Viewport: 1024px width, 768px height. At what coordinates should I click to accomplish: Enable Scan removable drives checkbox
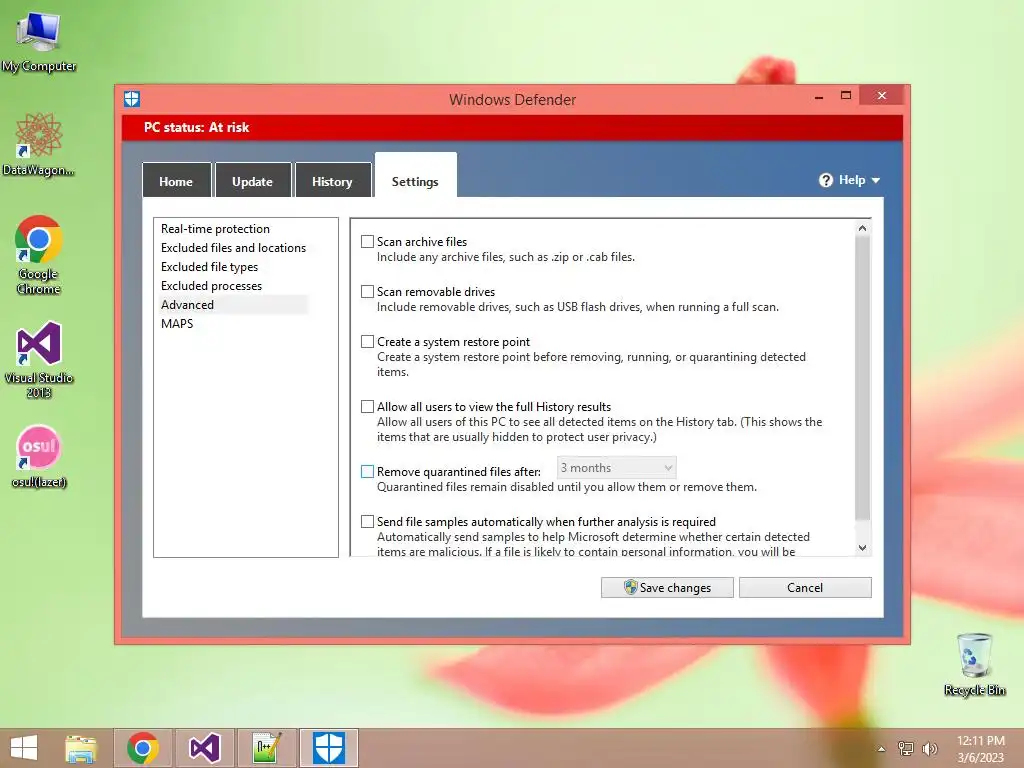coord(368,292)
